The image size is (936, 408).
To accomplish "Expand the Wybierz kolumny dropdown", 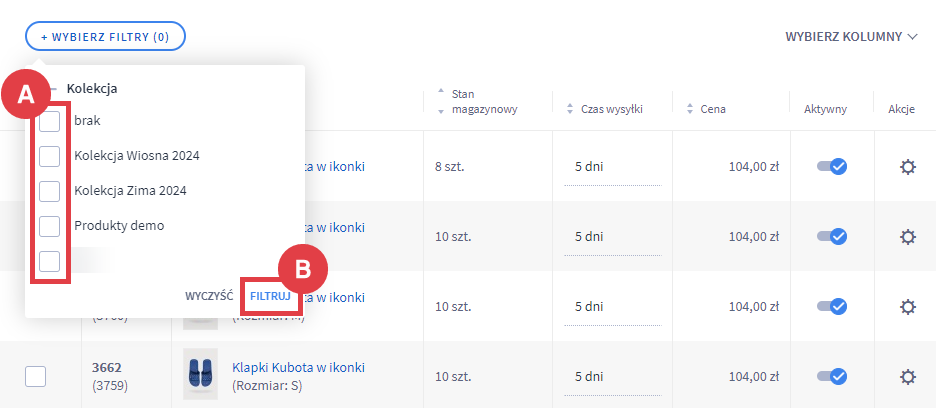I will (x=851, y=36).
